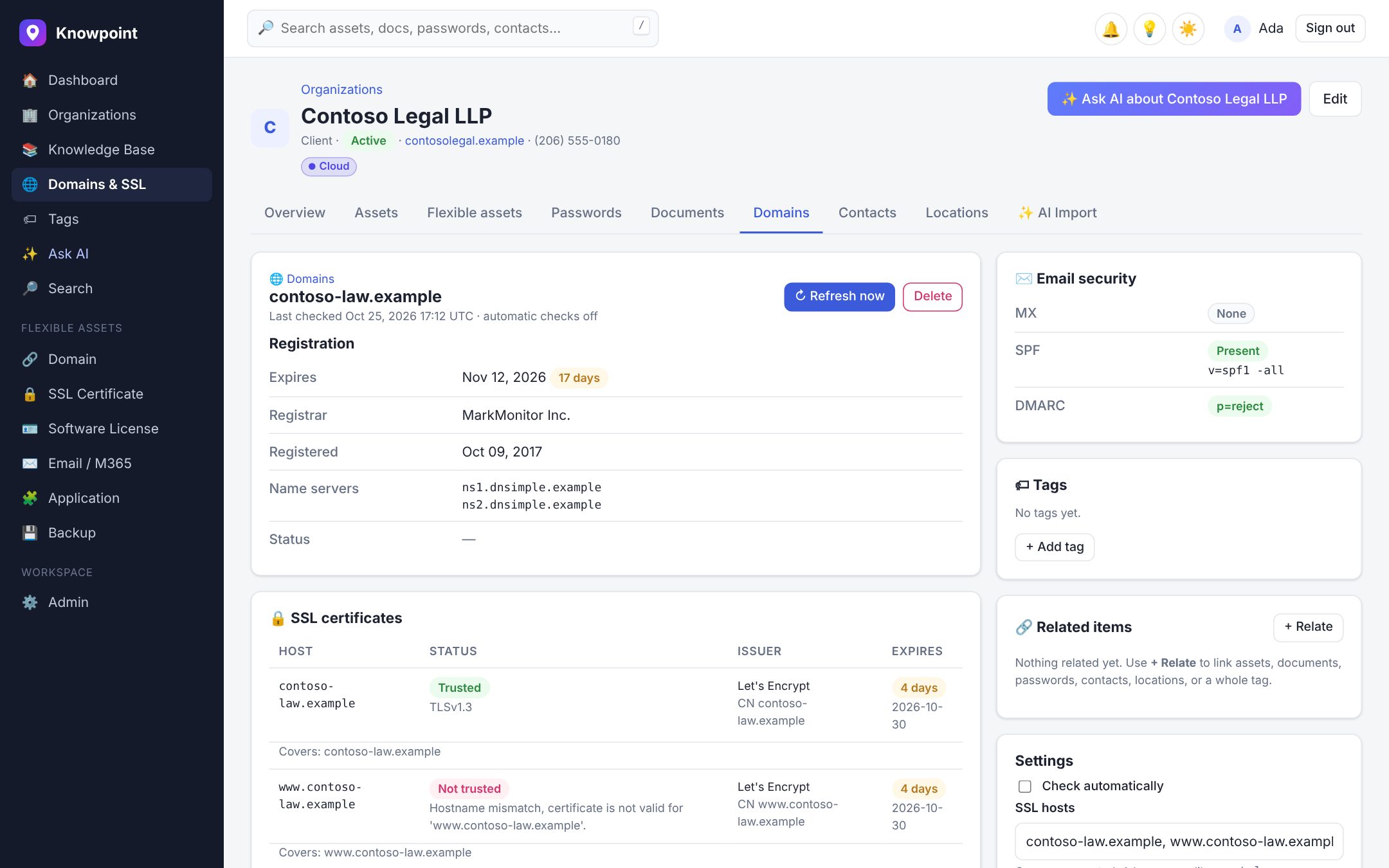Screen dimensions: 1389x868
Task: Open Search page from sidebar
Action: pos(112,289)
